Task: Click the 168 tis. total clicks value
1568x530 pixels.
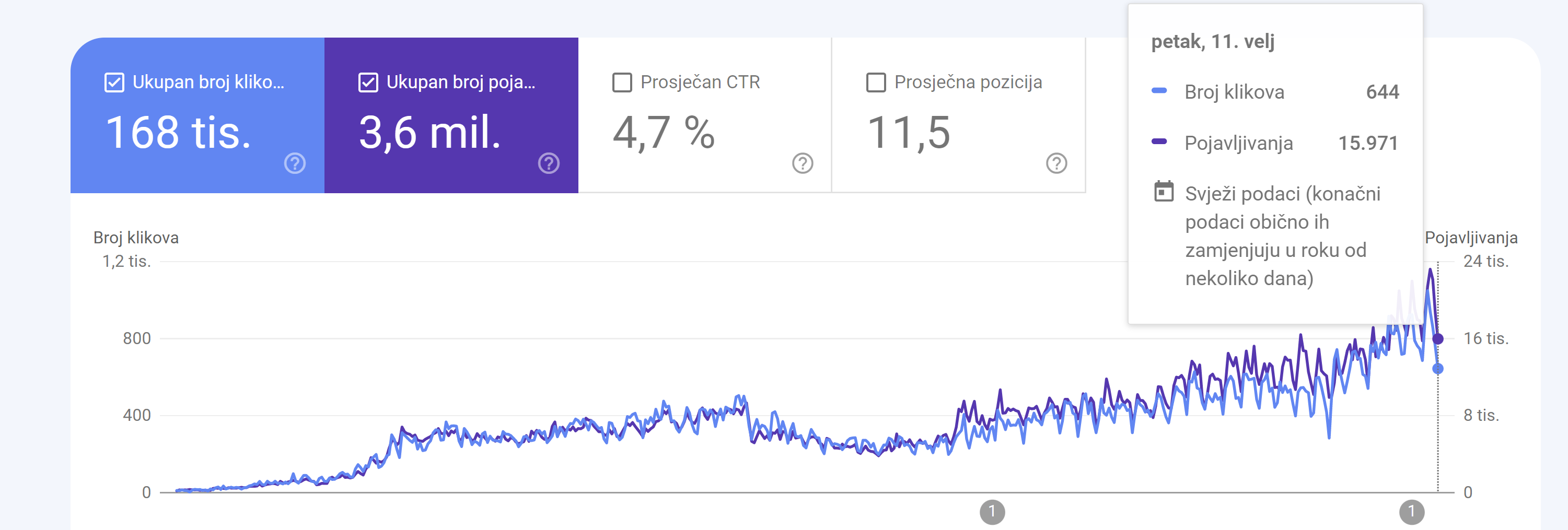Action: point(178,133)
